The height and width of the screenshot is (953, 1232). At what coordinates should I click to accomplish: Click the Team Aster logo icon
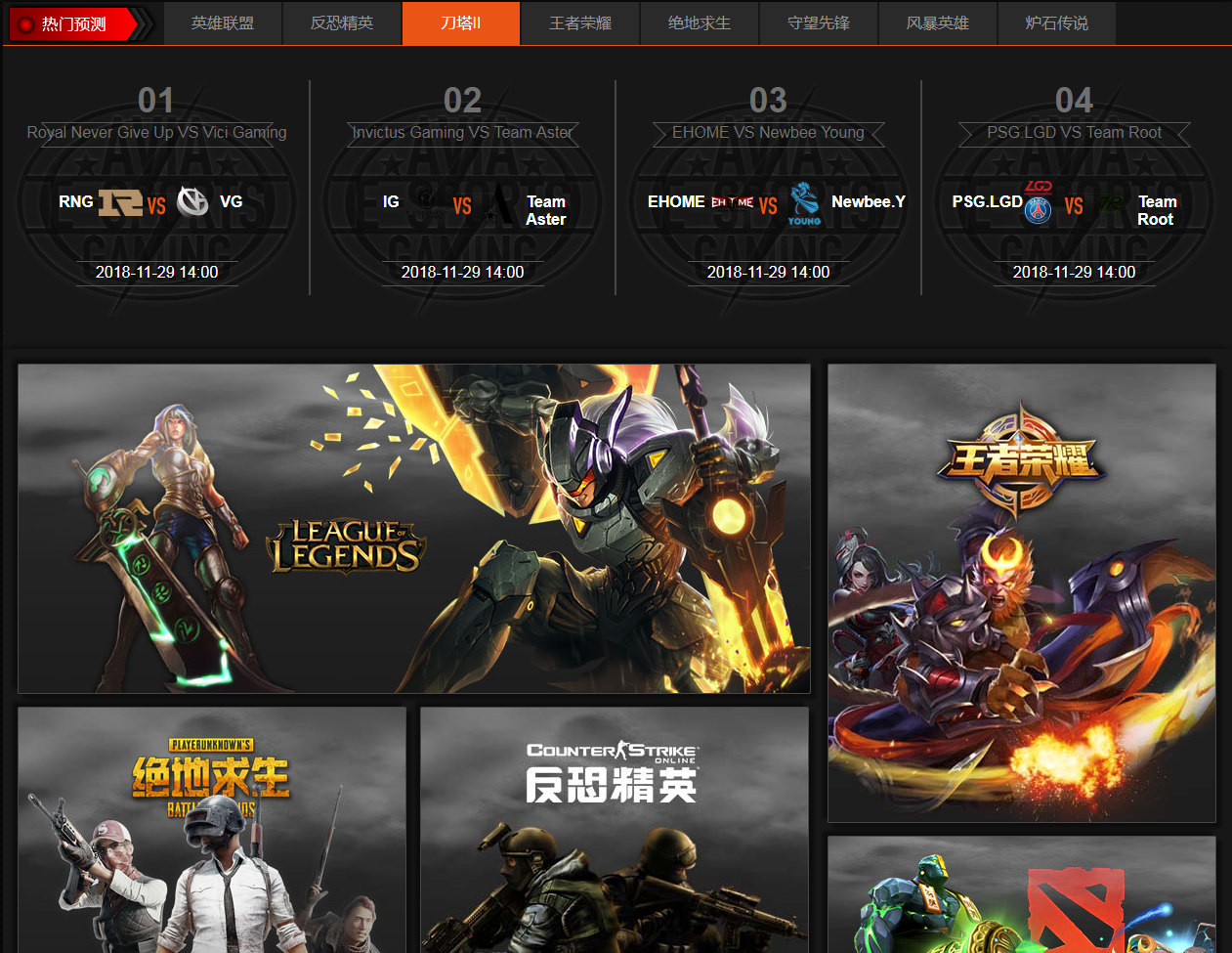point(500,205)
